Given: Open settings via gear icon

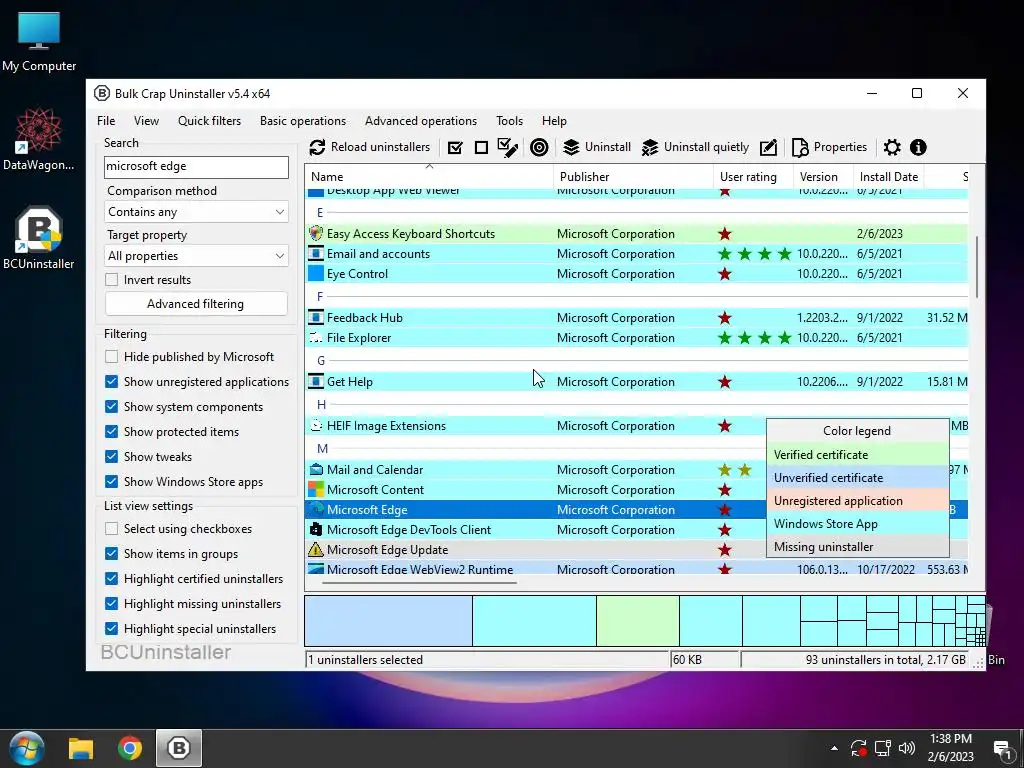Looking at the screenshot, I should point(892,148).
